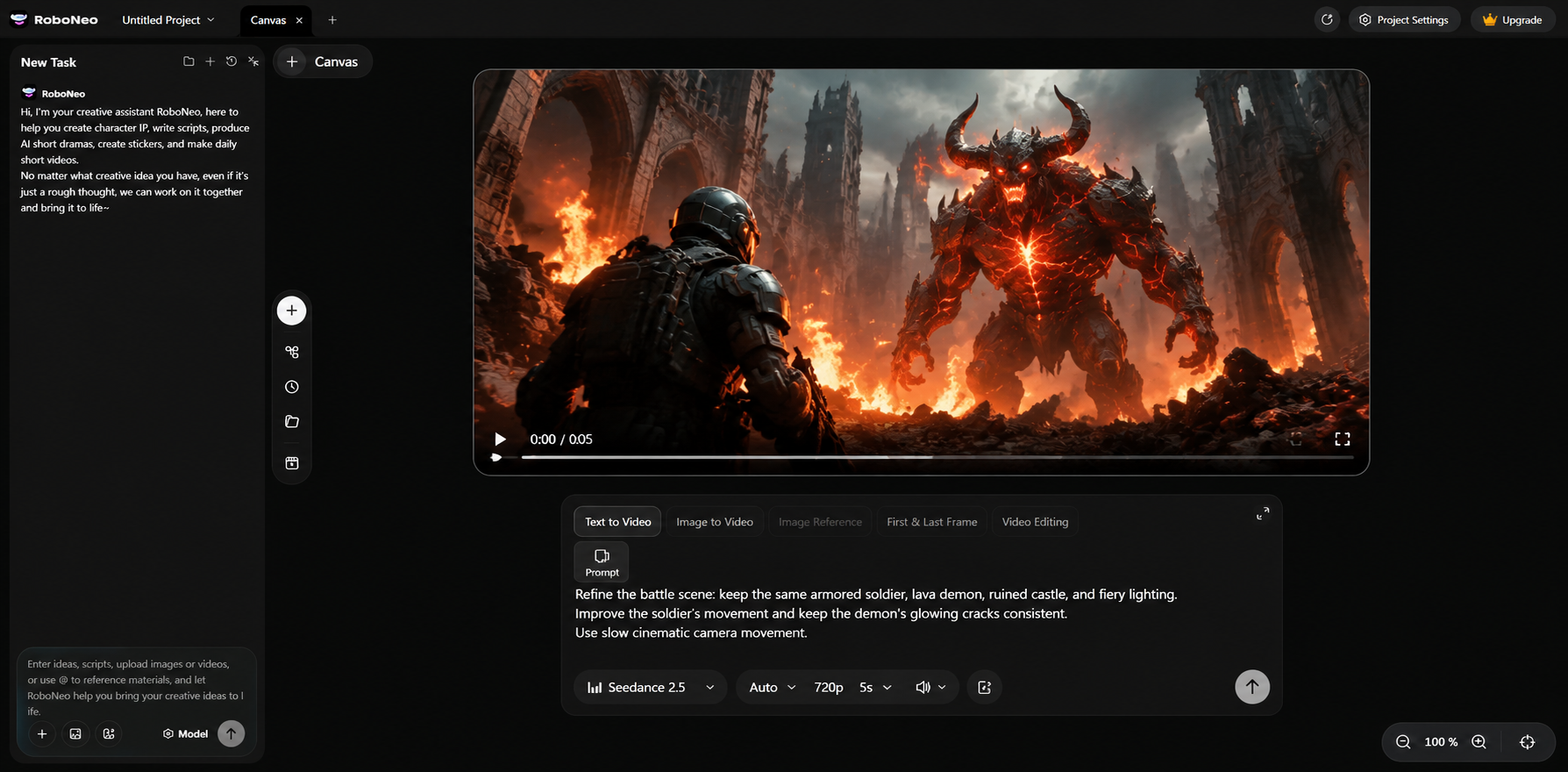Fit the canvas to view with the crosshair icon
The image size is (1568, 772).
(1528, 742)
